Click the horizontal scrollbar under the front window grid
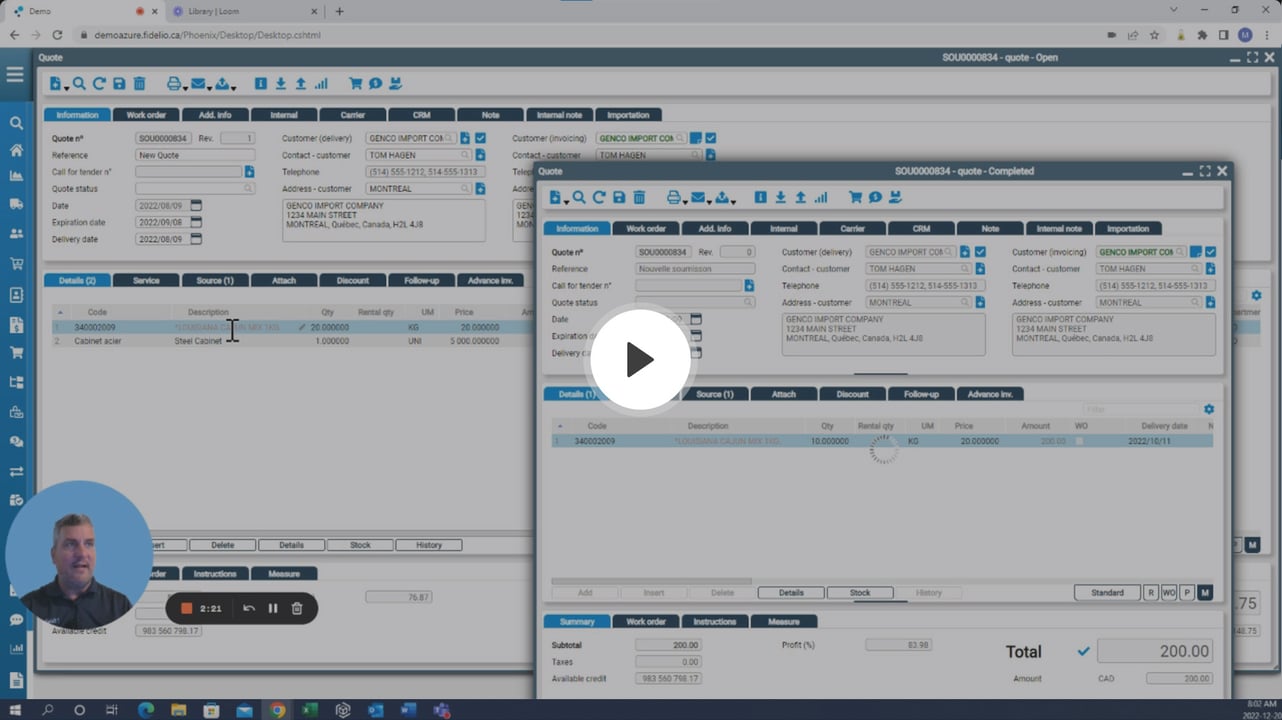Viewport: 1282px width, 720px height. coord(651,581)
